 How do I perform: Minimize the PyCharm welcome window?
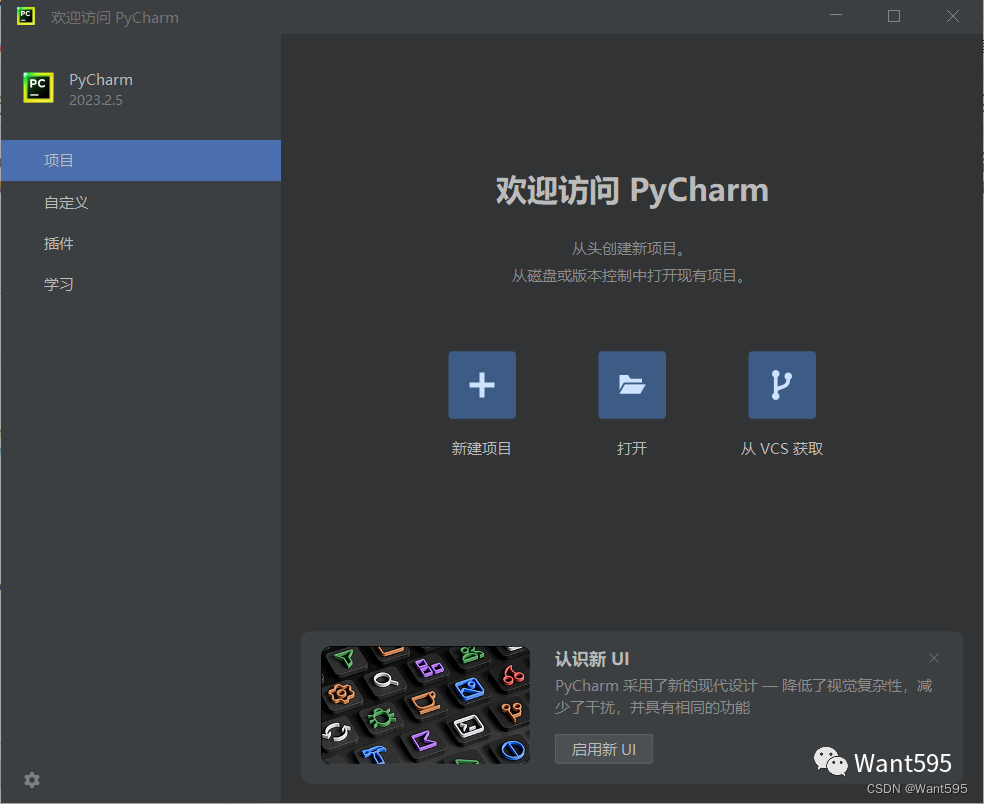836,16
